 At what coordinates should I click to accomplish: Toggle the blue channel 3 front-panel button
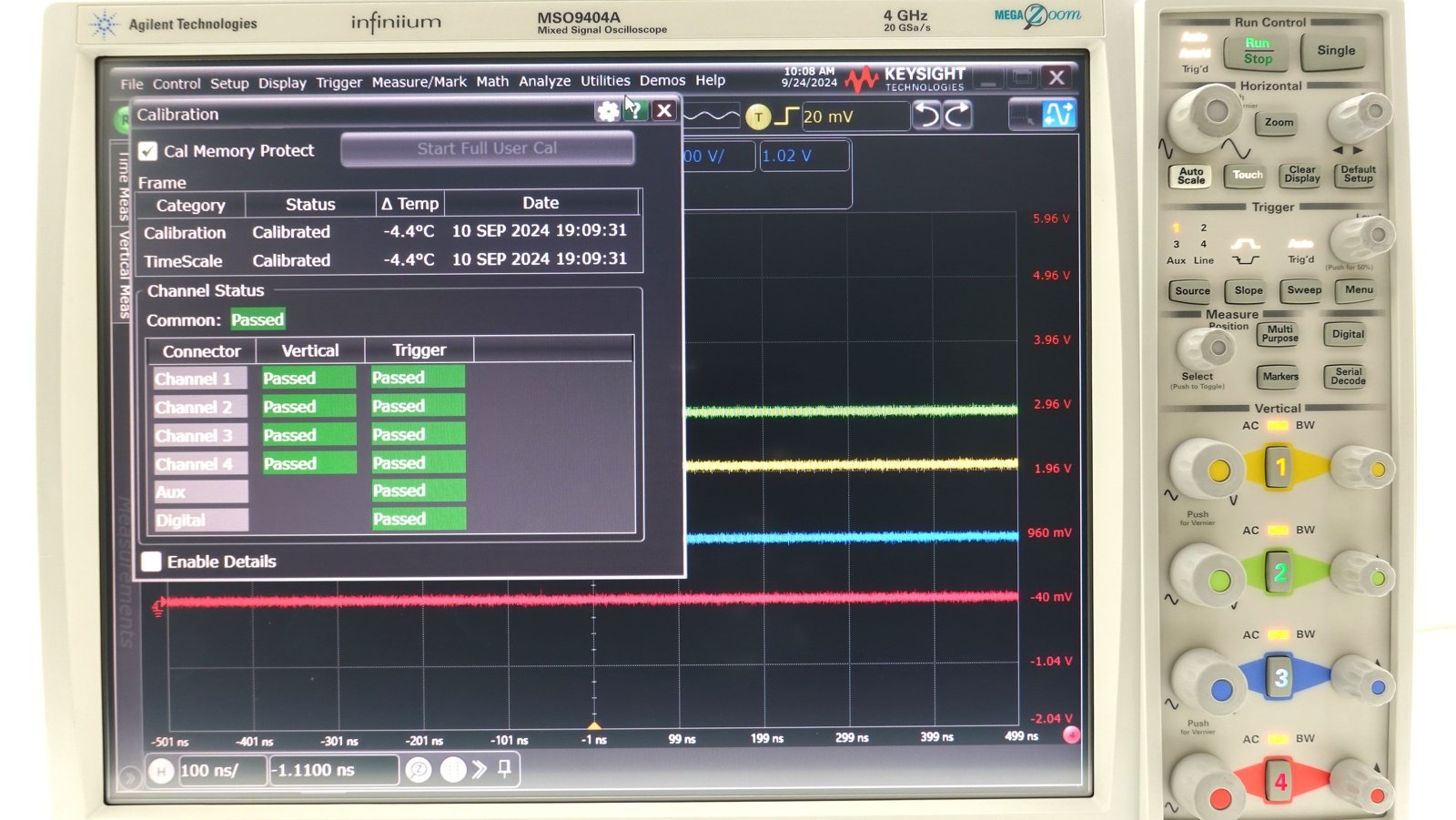pos(1279,677)
